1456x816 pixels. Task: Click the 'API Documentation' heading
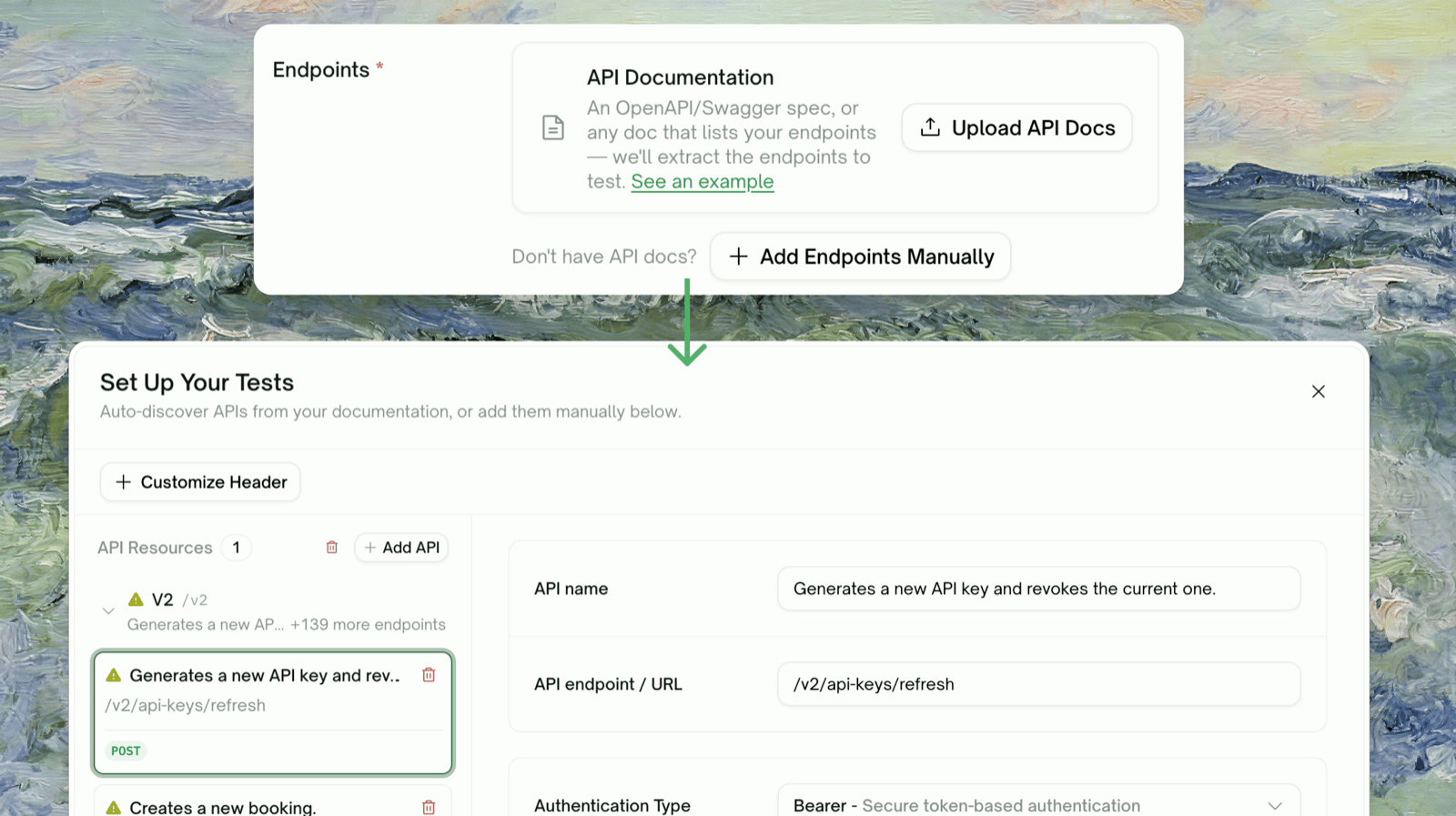click(x=680, y=77)
